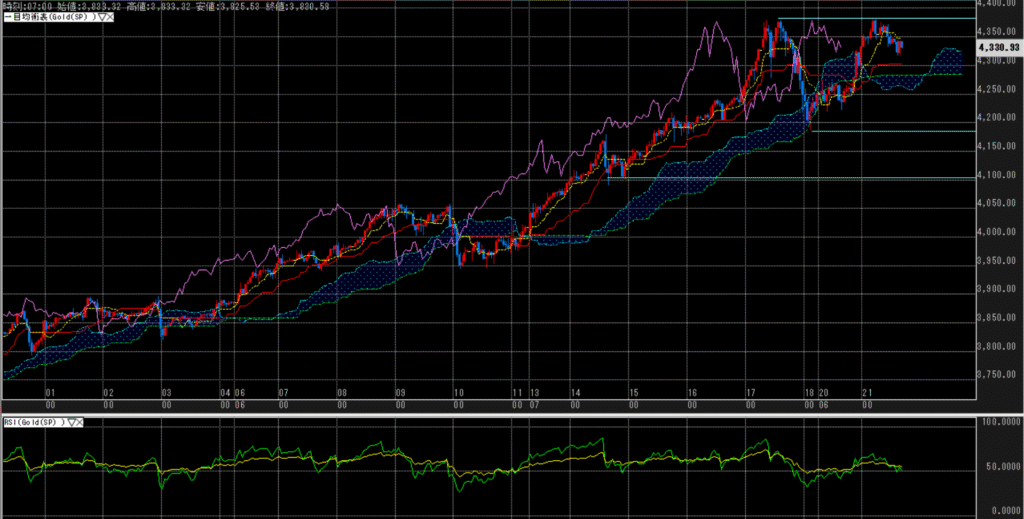Click the 100.0000 label on RSI scale
Image resolution: width=1024 pixels, height=519 pixels.
click(x=1000, y=423)
